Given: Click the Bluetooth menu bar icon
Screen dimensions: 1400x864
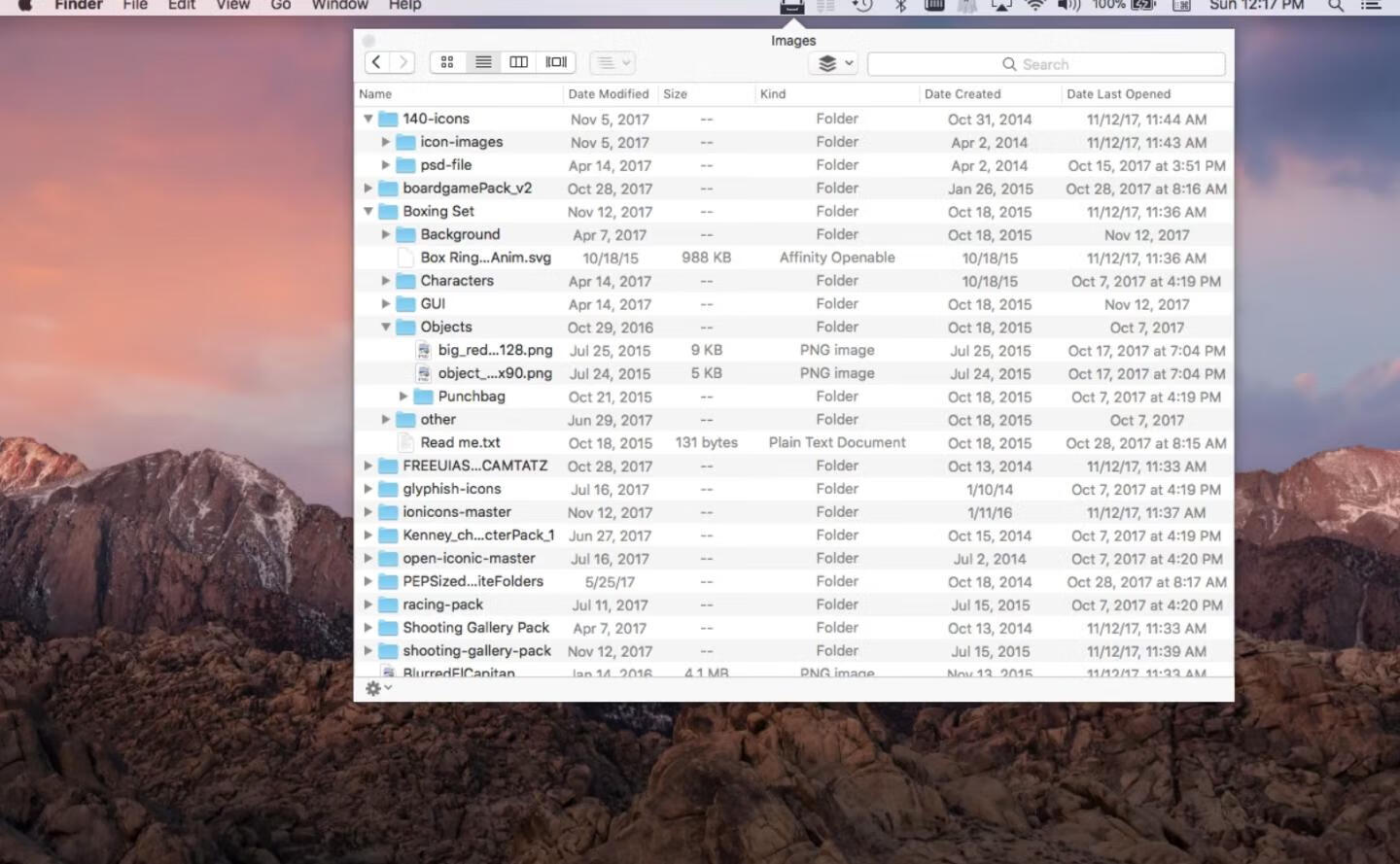Looking at the screenshot, I should tap(900, 5).
